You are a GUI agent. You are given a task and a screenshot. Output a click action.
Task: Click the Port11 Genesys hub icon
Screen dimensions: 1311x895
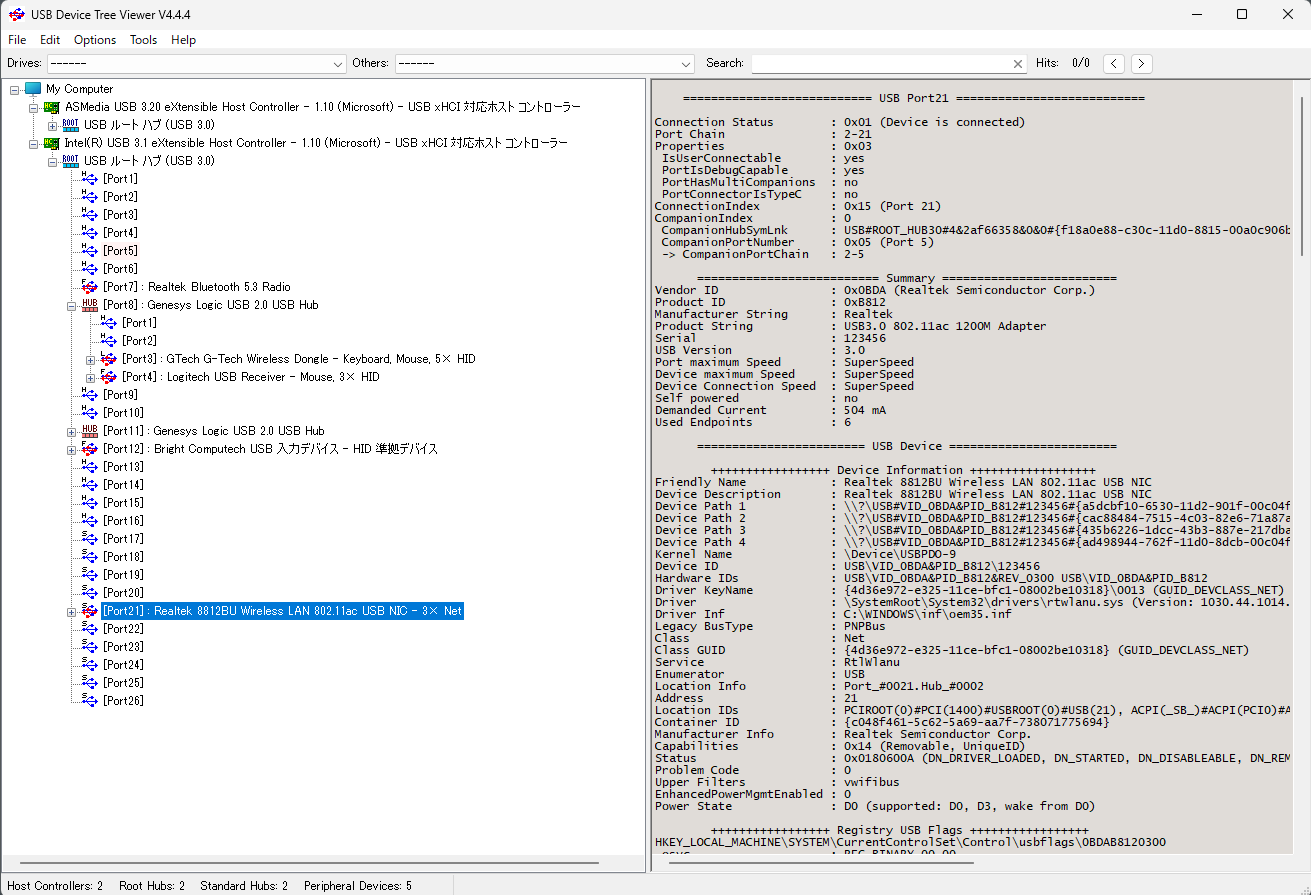pos(90,431)
